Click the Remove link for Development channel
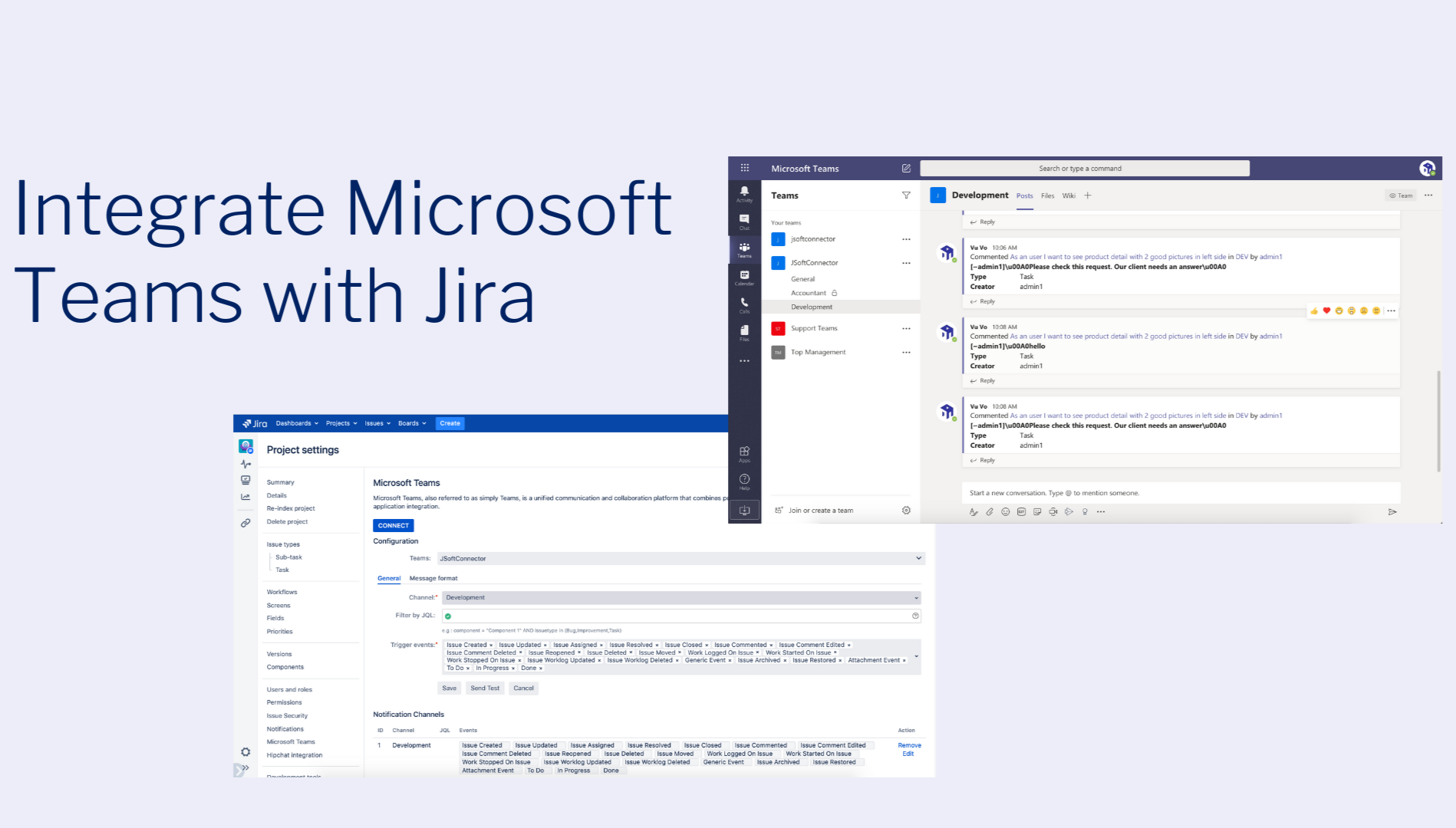Viewport: 1456px width, 828px height. pyautogui.click(x=909, y=745)
